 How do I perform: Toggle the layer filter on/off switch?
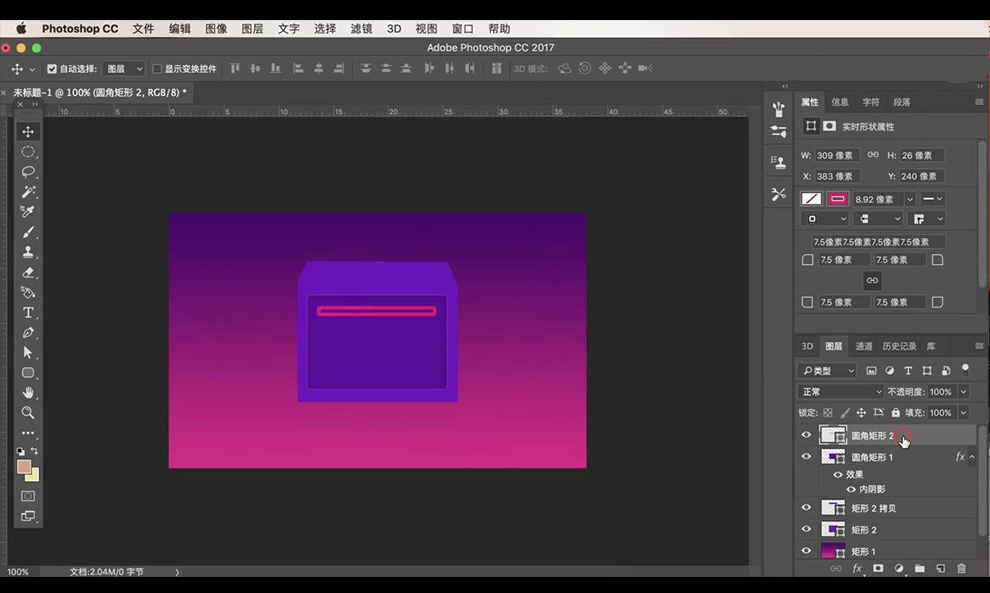pos(965,369)
